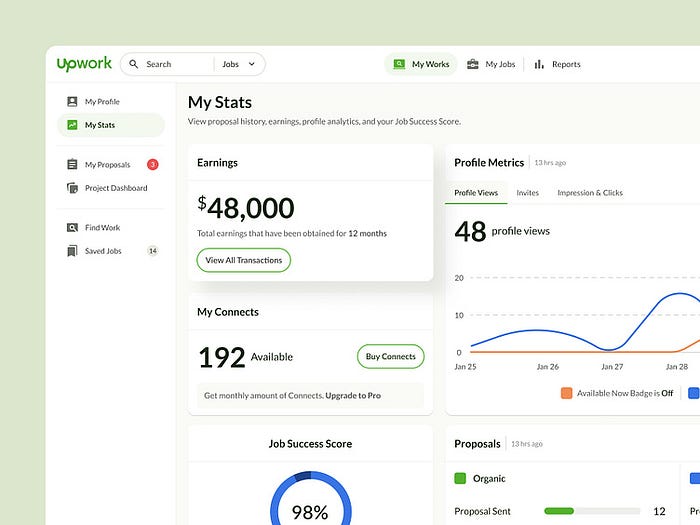Click the Reports bar chart icon
700x525 pixels.
tap(539, 64)
